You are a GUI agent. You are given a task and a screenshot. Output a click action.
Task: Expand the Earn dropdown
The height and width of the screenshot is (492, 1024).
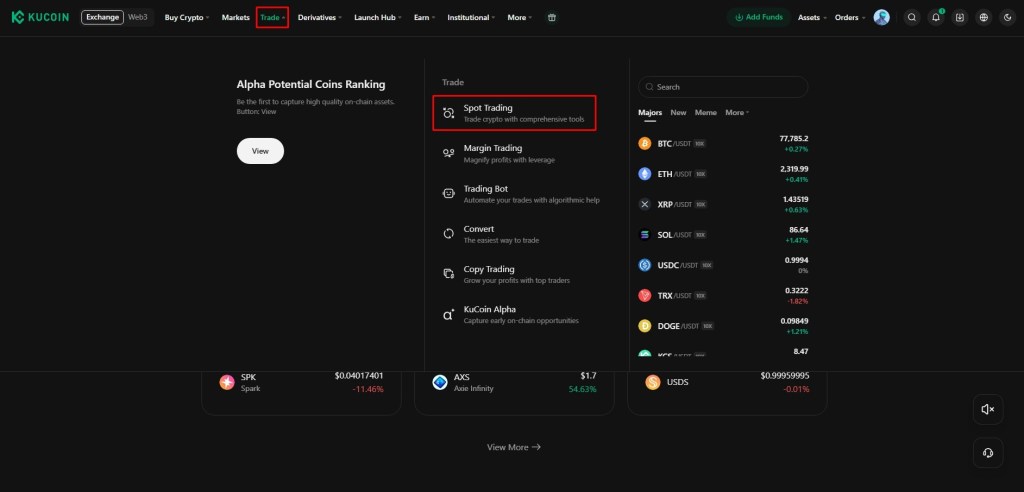click(424, 18)
